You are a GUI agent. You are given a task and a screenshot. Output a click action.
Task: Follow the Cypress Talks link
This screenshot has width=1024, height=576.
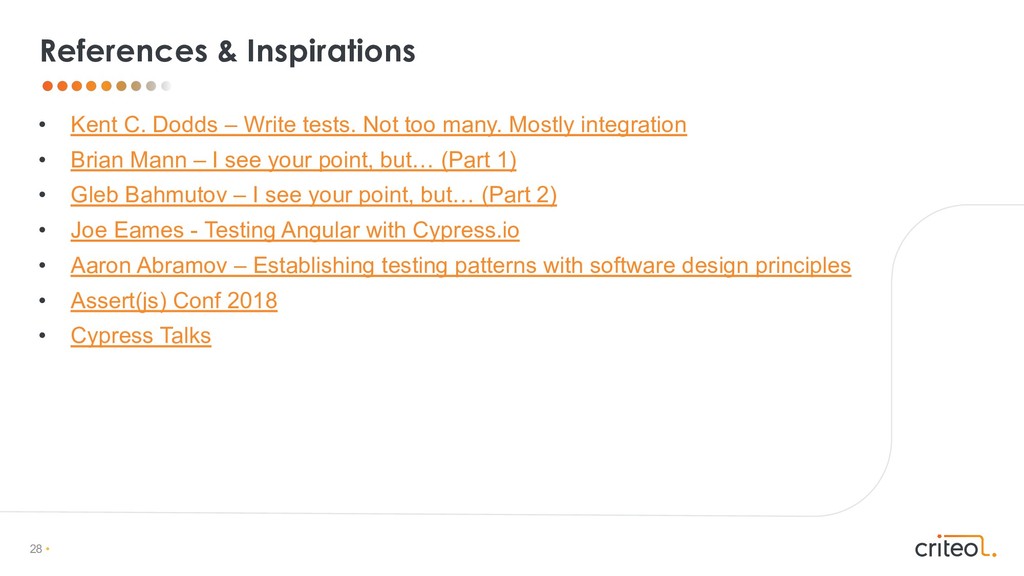(141, 336)
